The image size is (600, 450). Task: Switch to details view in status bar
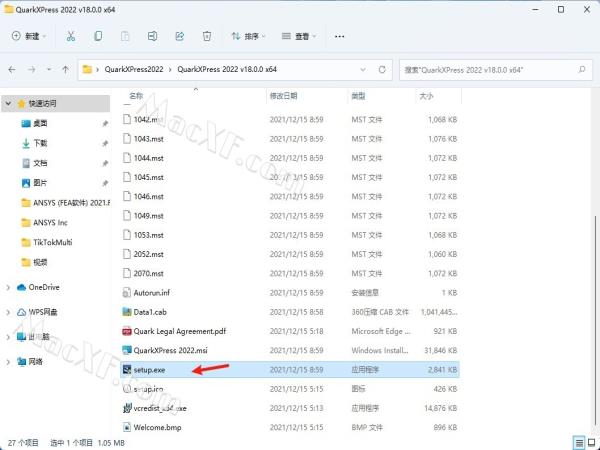point(577,442)
